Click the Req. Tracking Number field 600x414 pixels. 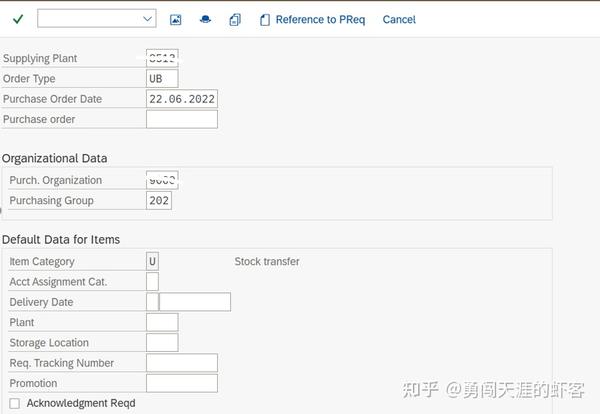pos(182,363)
